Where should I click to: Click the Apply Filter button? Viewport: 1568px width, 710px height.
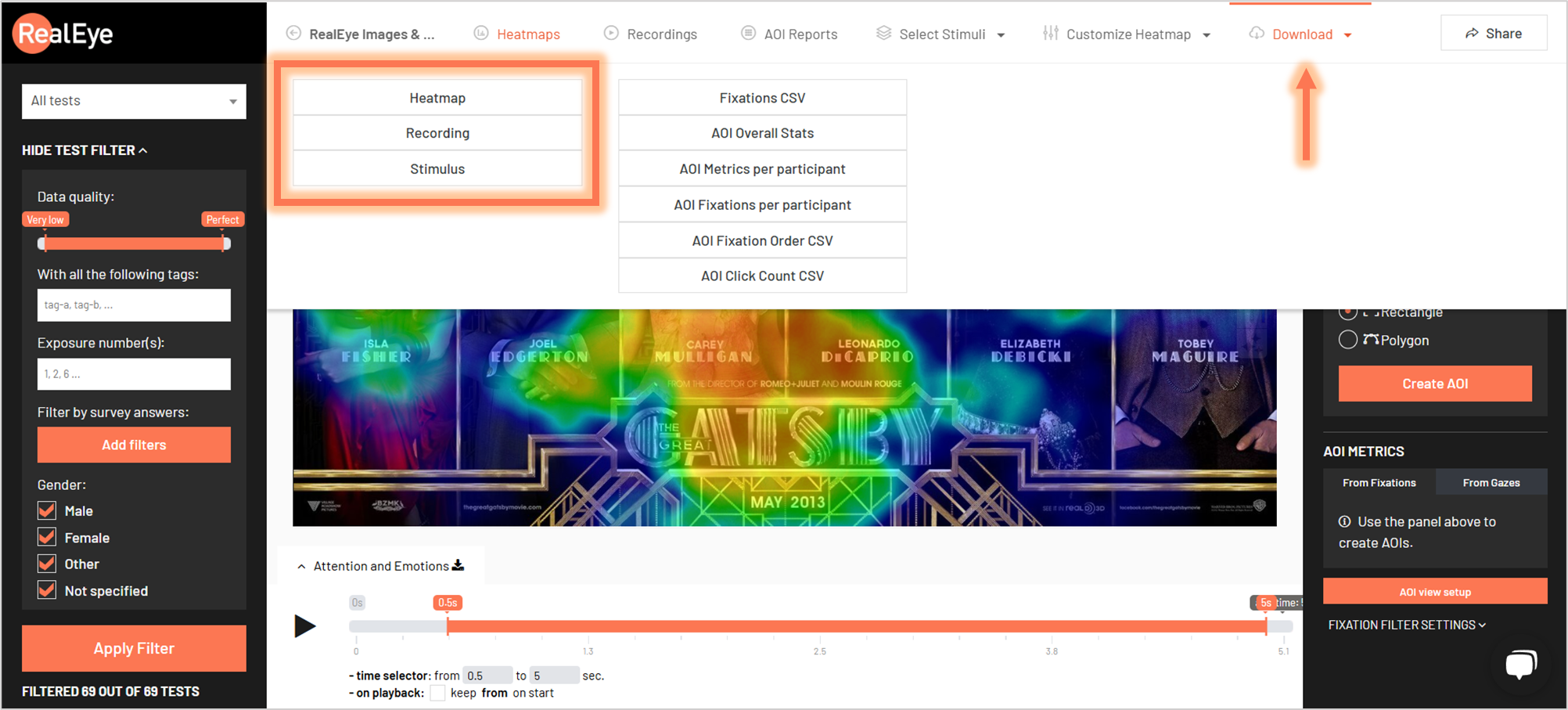point(133,648)
